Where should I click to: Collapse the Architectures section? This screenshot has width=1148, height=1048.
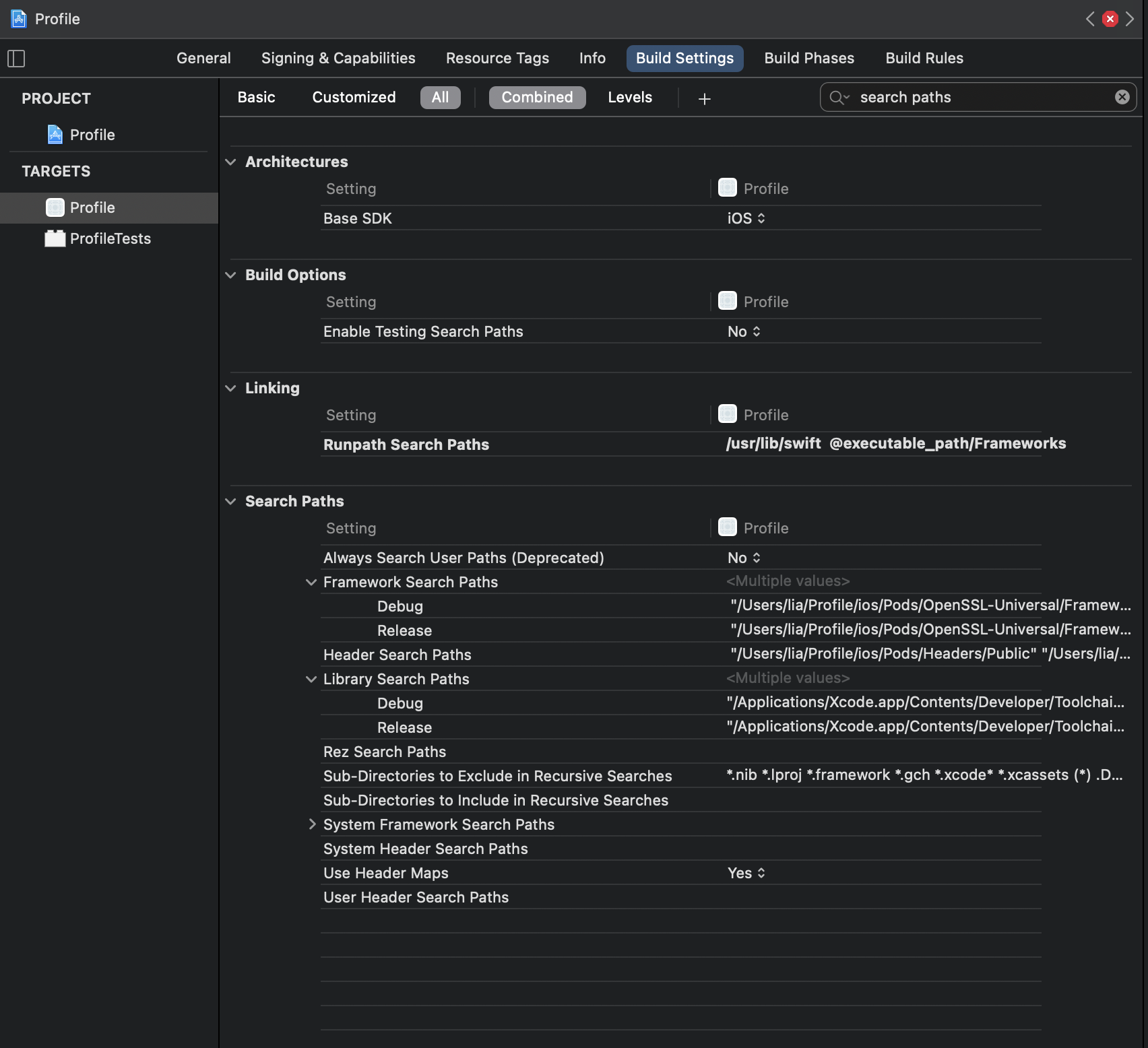pos(230,162)
